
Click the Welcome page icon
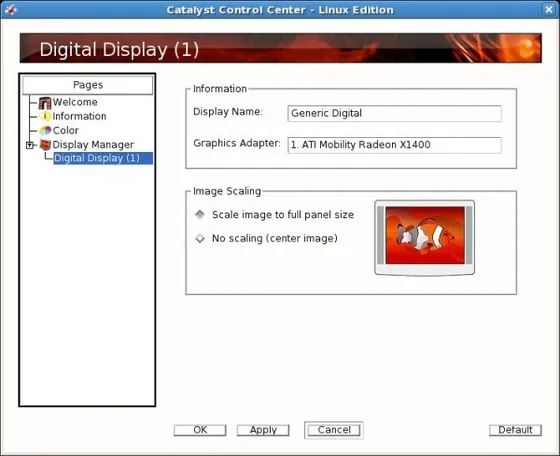point(45,102)
